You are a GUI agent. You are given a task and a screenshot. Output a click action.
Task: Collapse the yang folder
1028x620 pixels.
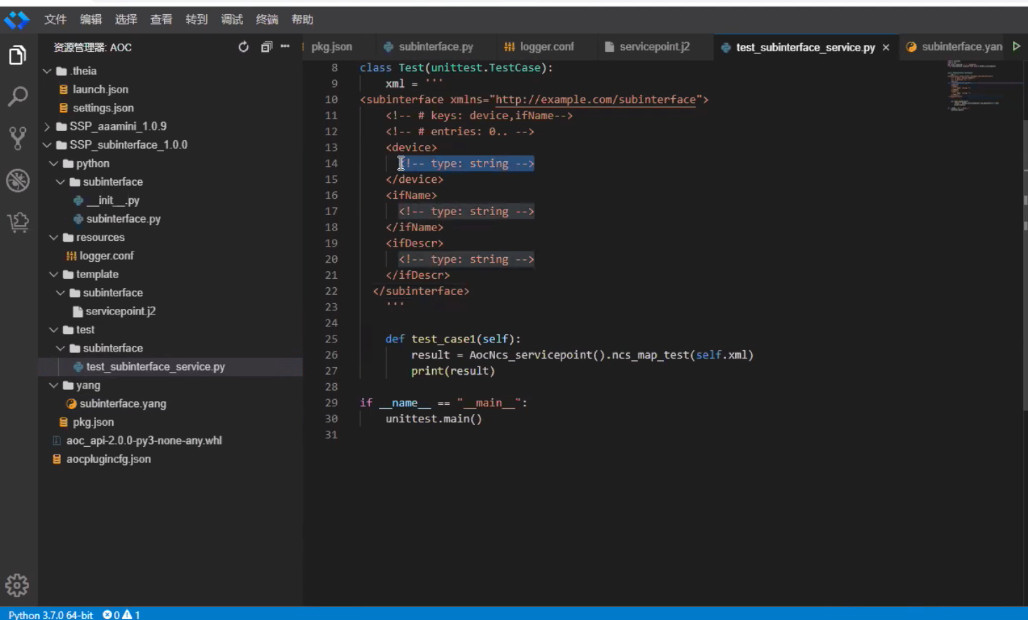[x=54, y=385]
